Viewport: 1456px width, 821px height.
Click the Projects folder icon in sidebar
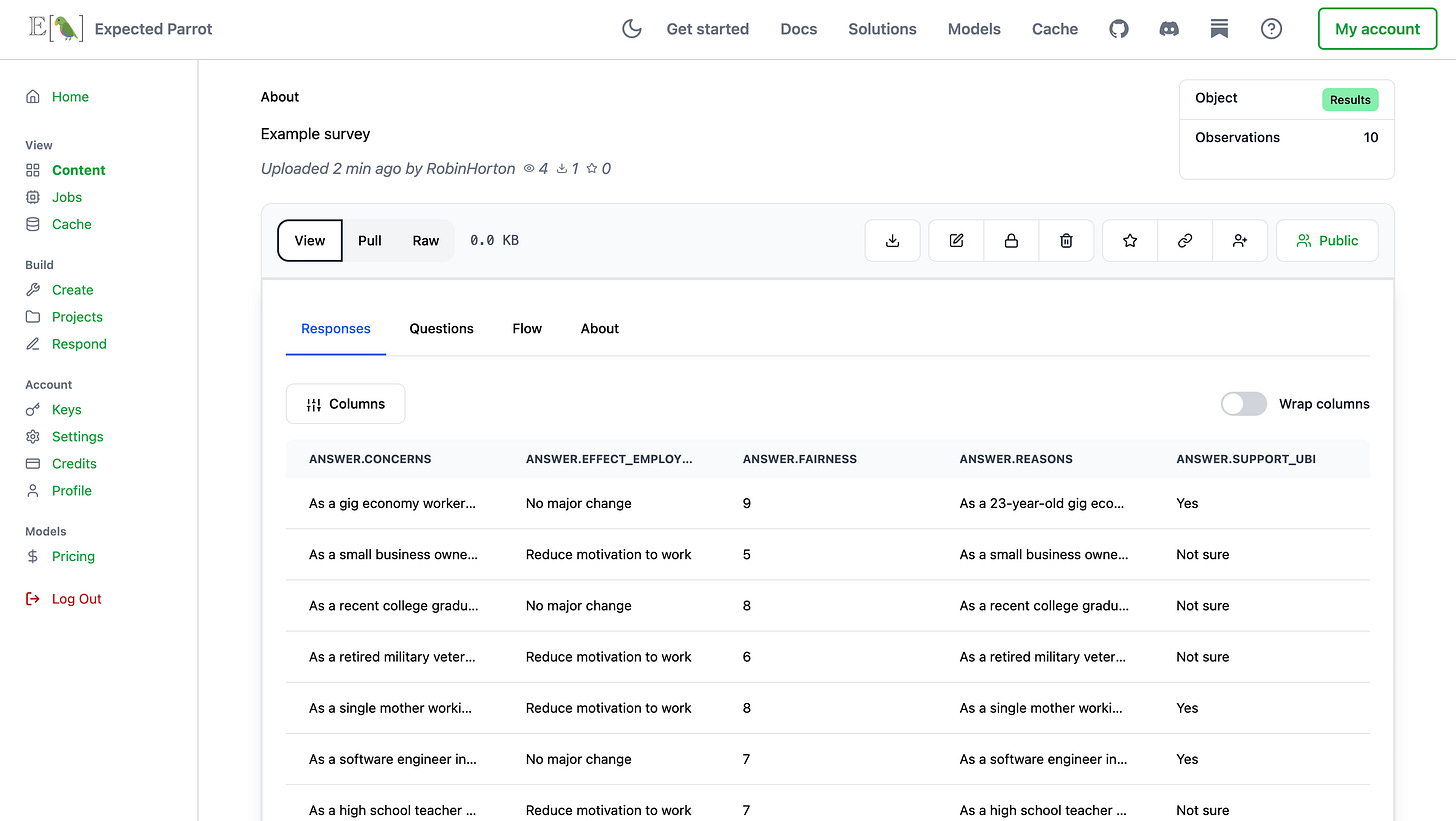tap(33, 317)
